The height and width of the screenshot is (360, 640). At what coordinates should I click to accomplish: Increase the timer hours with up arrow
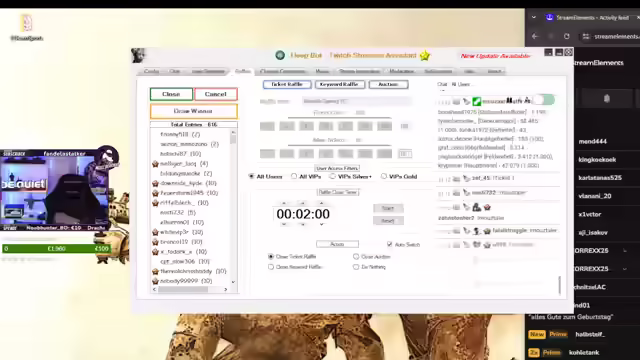coord(284,203)
